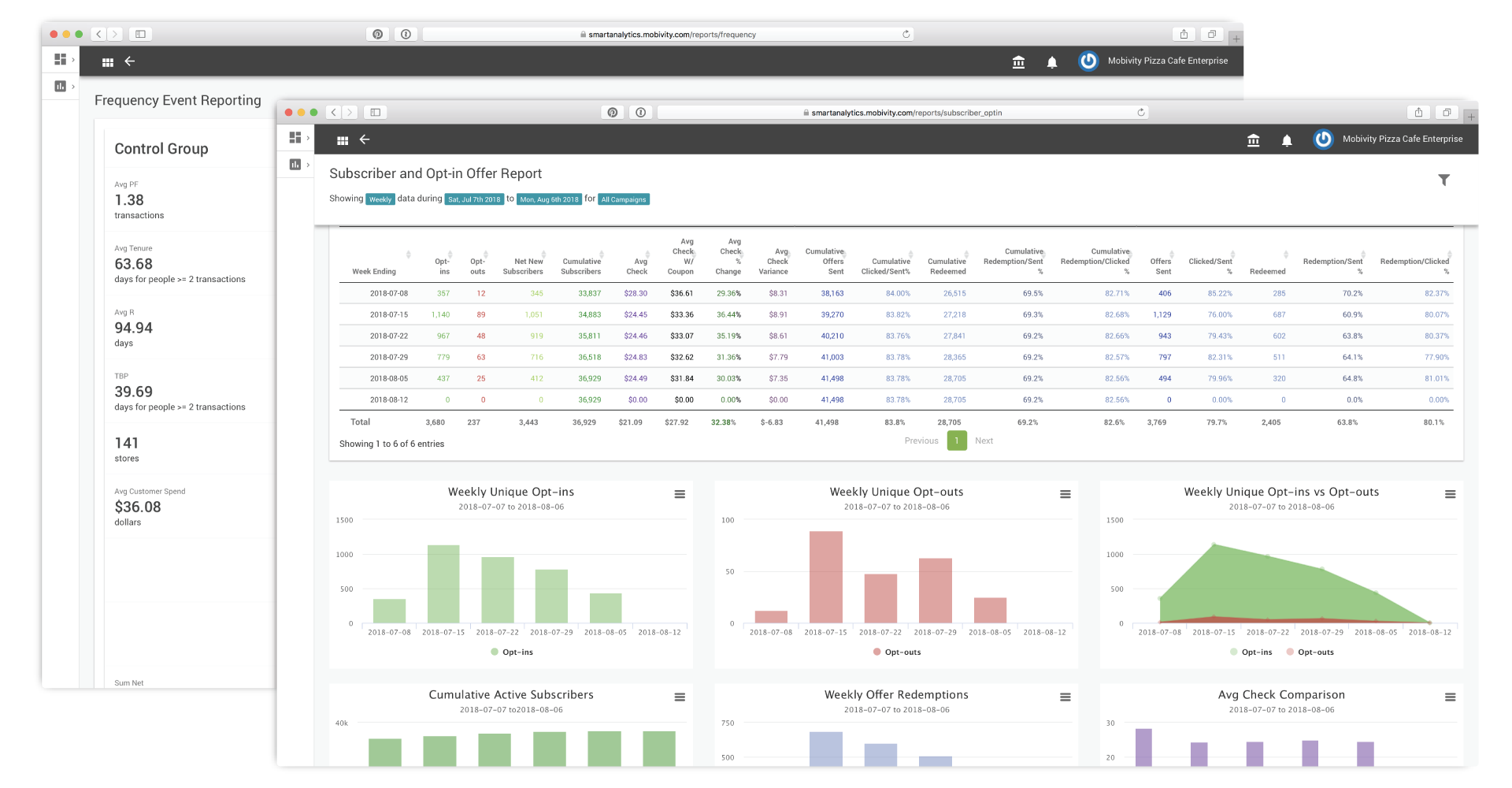Viewport: 1512px width, 788px height.
Task: Click Previous pagination button
Action: (921, 441)
